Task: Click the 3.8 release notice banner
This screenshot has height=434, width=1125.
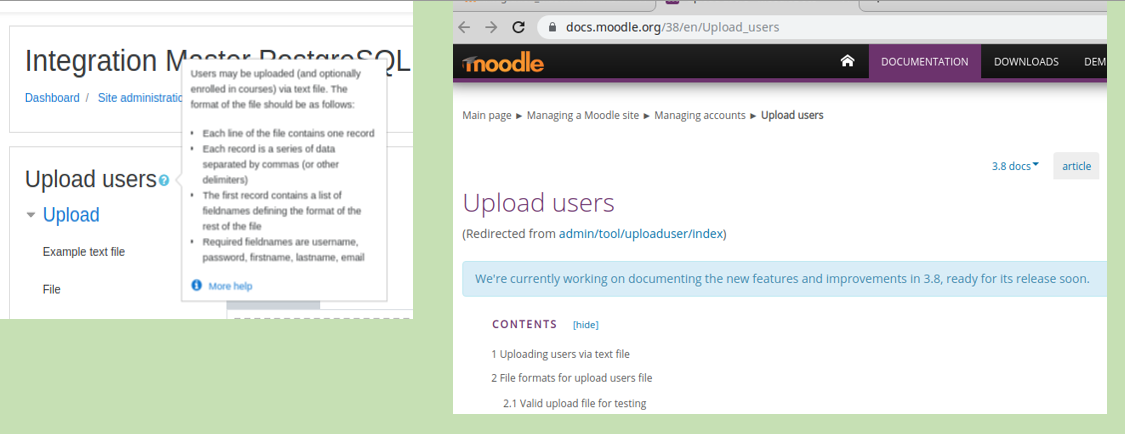Action: point(785,279)
